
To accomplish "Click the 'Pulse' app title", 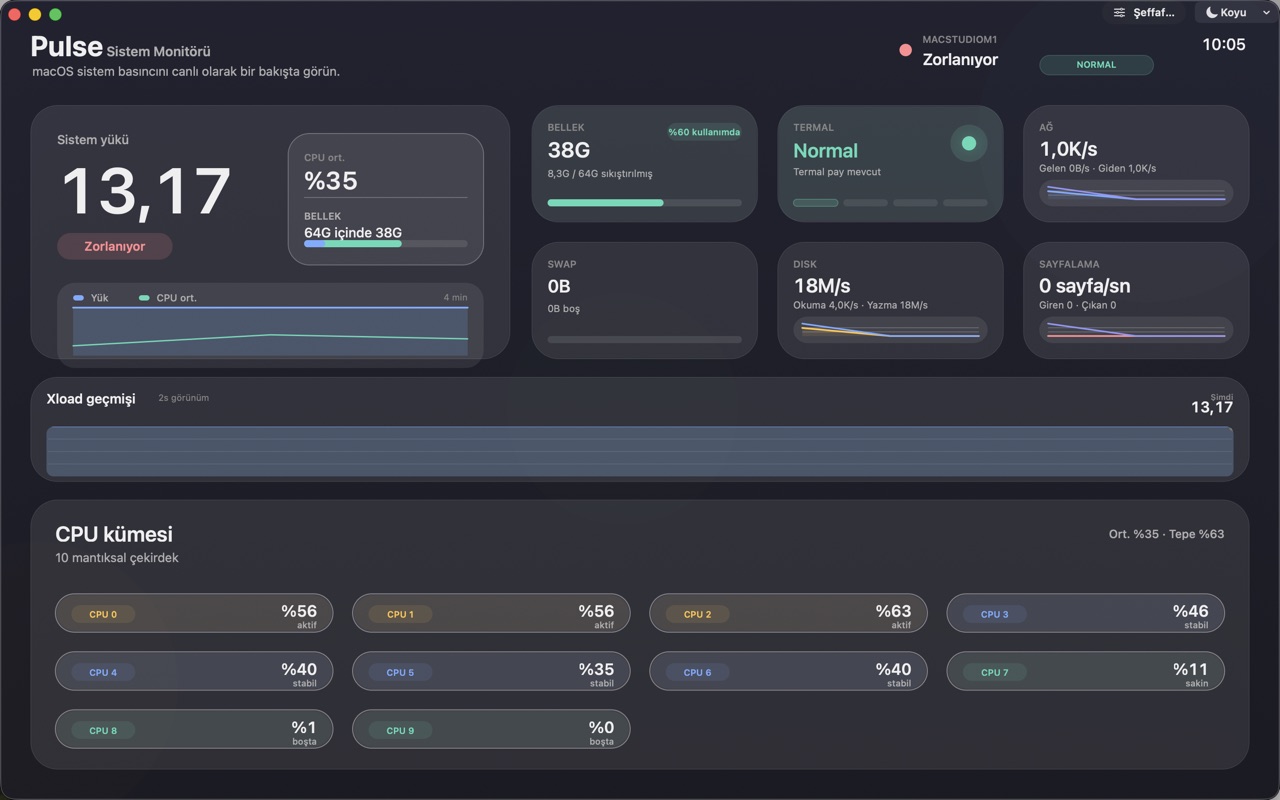I will pyautogui.click(x=66, y=46).
